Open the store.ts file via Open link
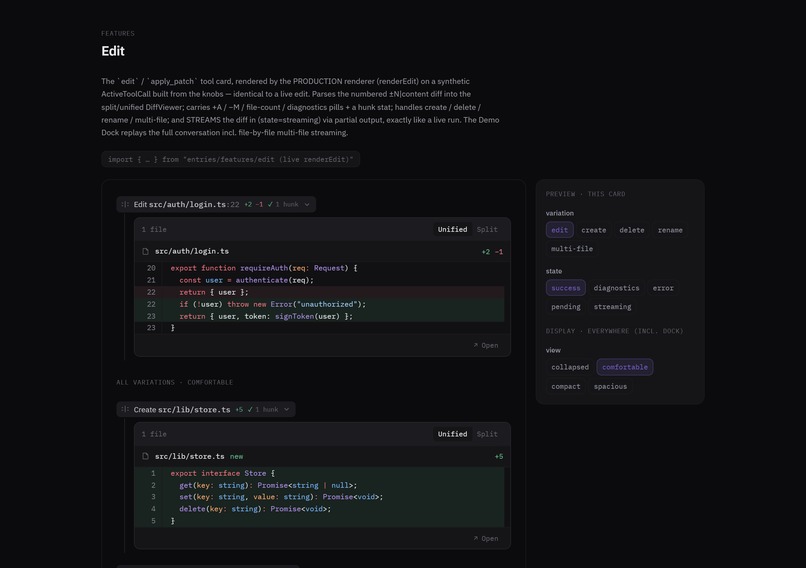The width and height of the screenshot is (806, 568). coord(486,539)
